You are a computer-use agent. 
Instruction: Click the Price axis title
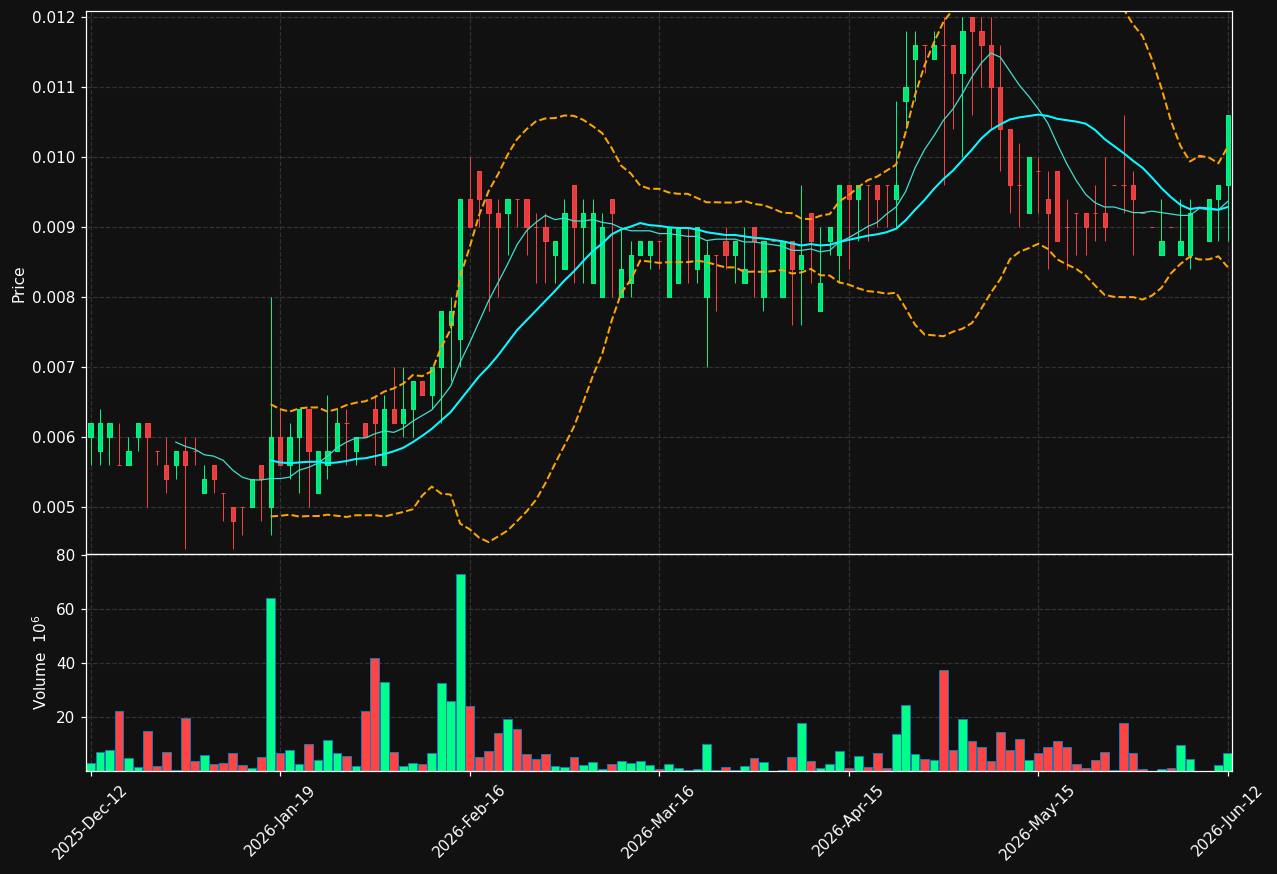tap(19, 284)
